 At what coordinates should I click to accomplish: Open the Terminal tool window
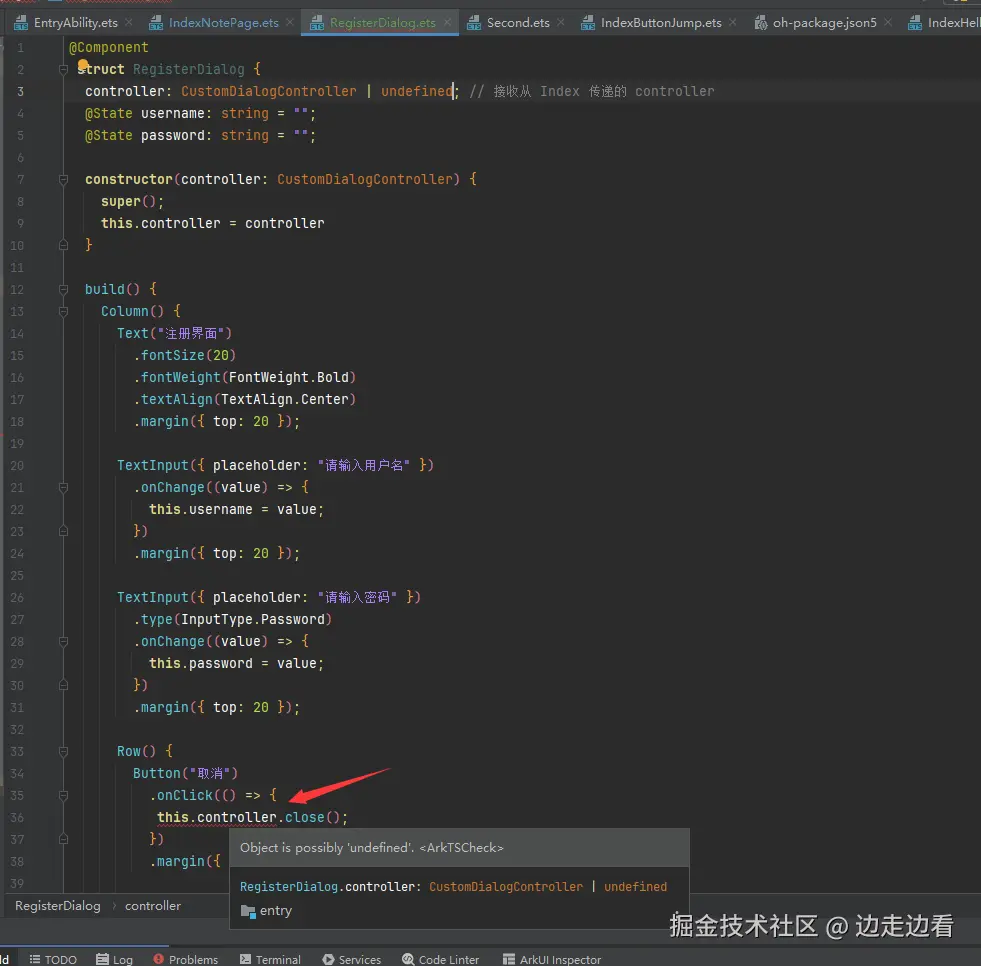coord(270,959)
